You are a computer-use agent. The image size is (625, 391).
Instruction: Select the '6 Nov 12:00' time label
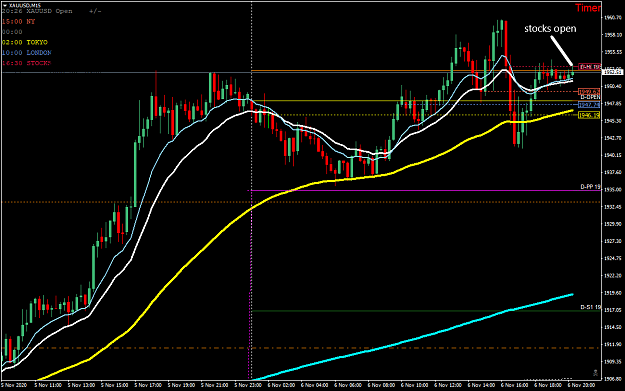(x=448, y=385)
